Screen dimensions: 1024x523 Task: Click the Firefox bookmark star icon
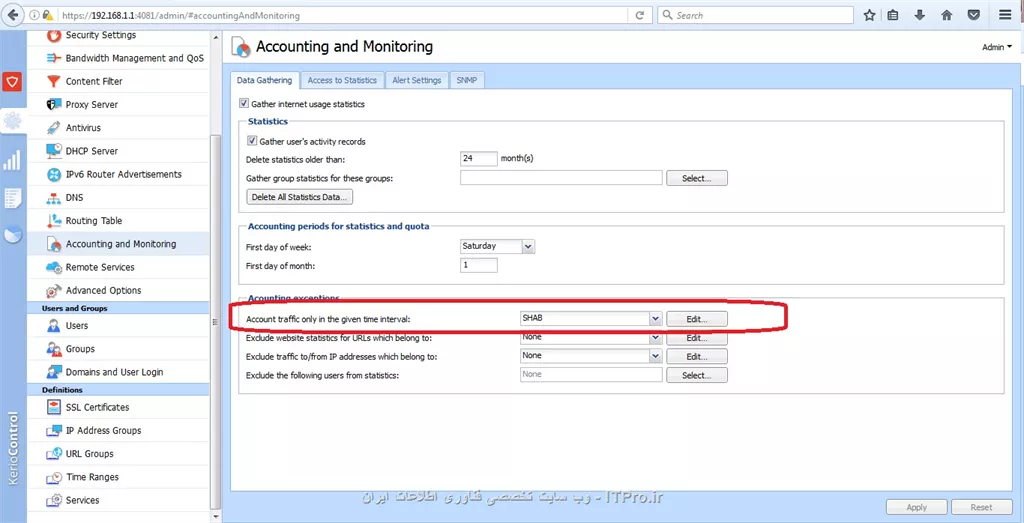click(x=869, y=15)
